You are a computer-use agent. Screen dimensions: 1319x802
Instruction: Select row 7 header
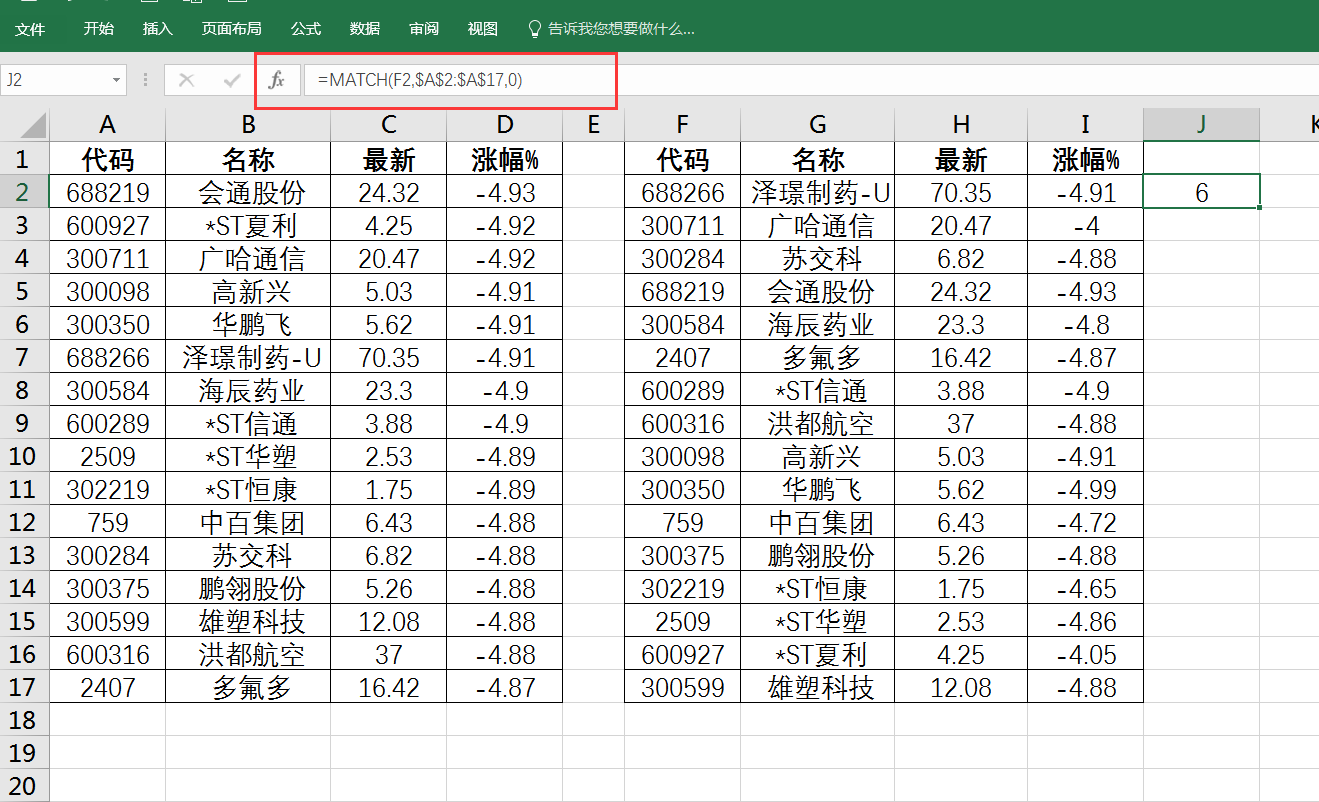point(25,357)
